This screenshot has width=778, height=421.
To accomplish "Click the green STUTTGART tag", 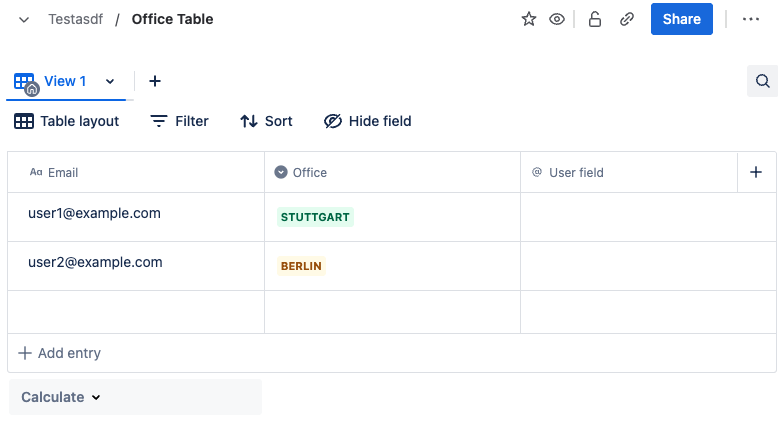I will (315, 217).
